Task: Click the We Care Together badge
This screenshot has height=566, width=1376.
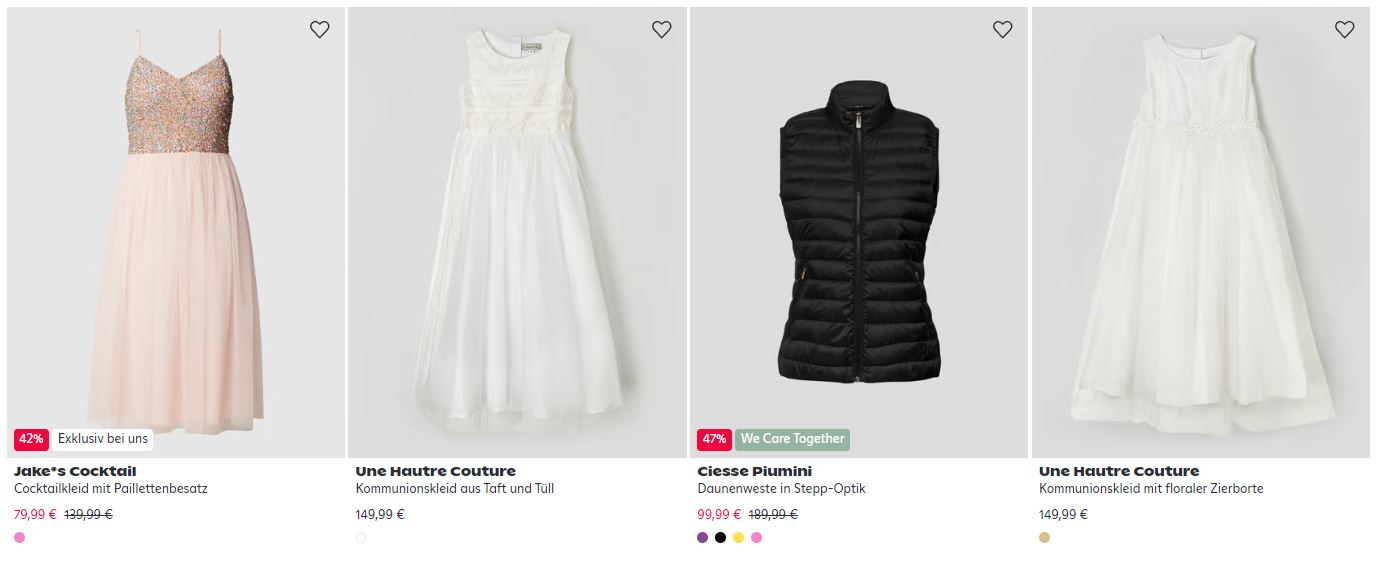Action: (x=793, y=439)
